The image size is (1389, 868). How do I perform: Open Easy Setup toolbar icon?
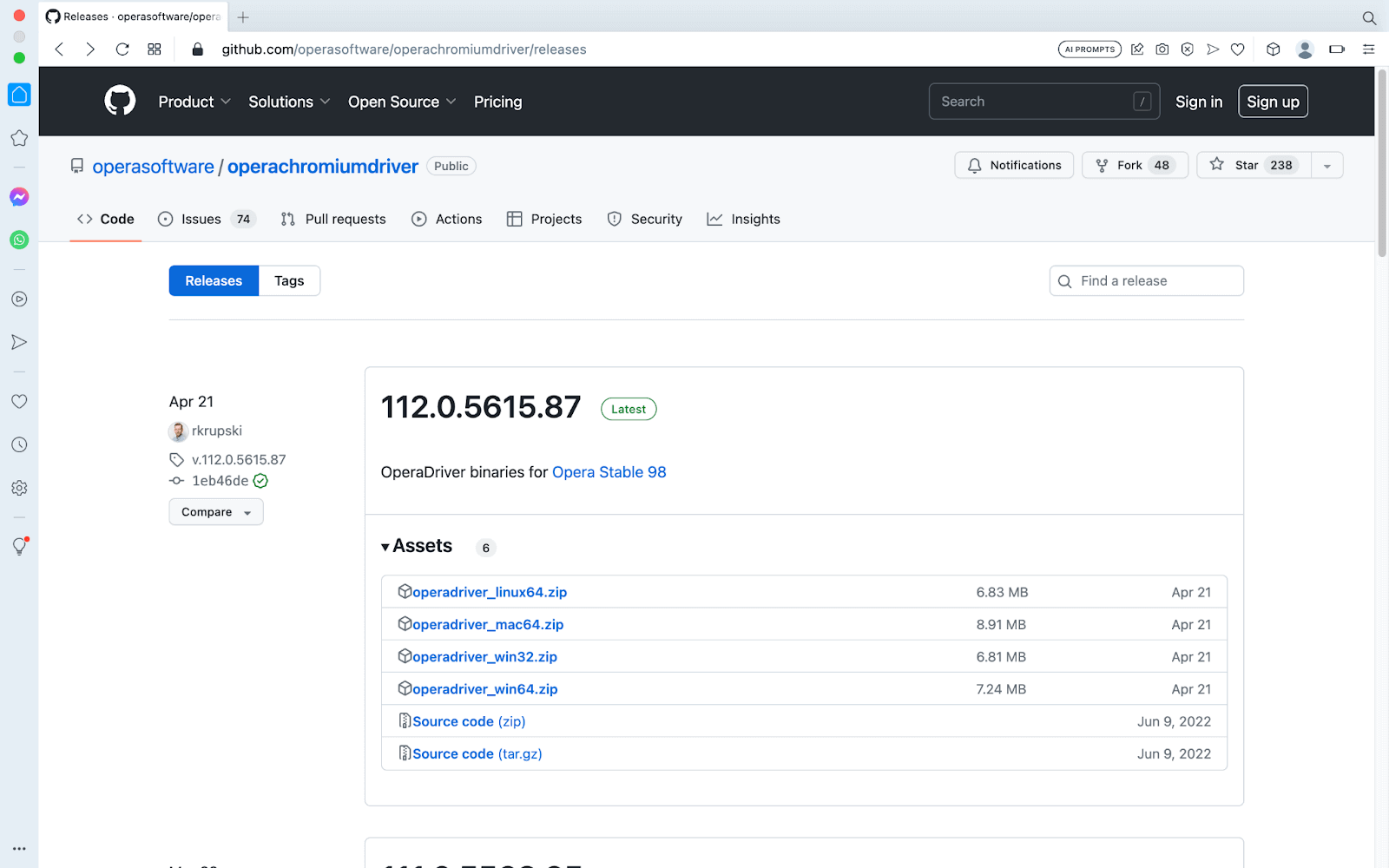point(1369,49)
